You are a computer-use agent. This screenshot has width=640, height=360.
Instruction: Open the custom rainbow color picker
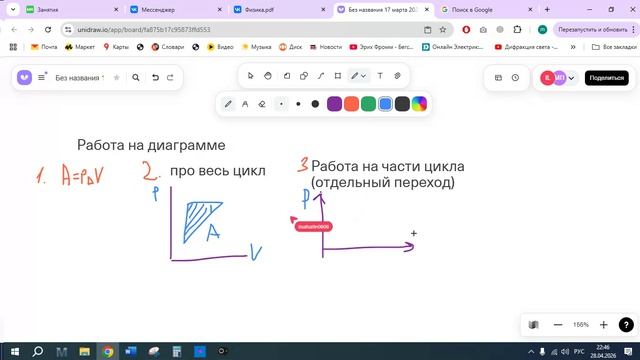[x=419, y=104]
